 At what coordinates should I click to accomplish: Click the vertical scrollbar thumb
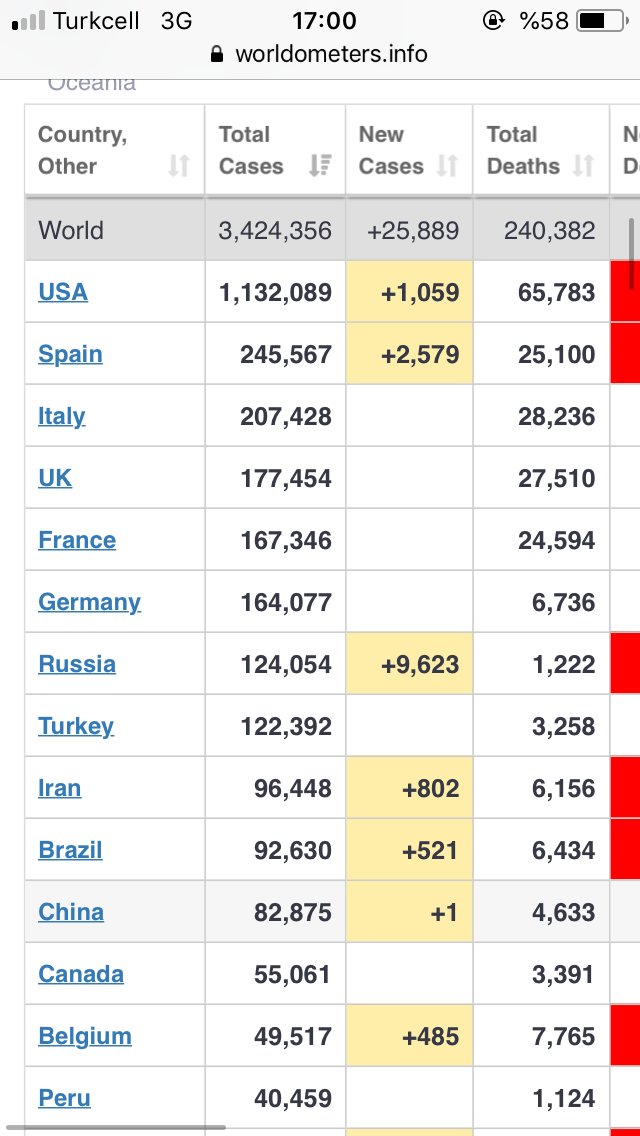(631, 254)
